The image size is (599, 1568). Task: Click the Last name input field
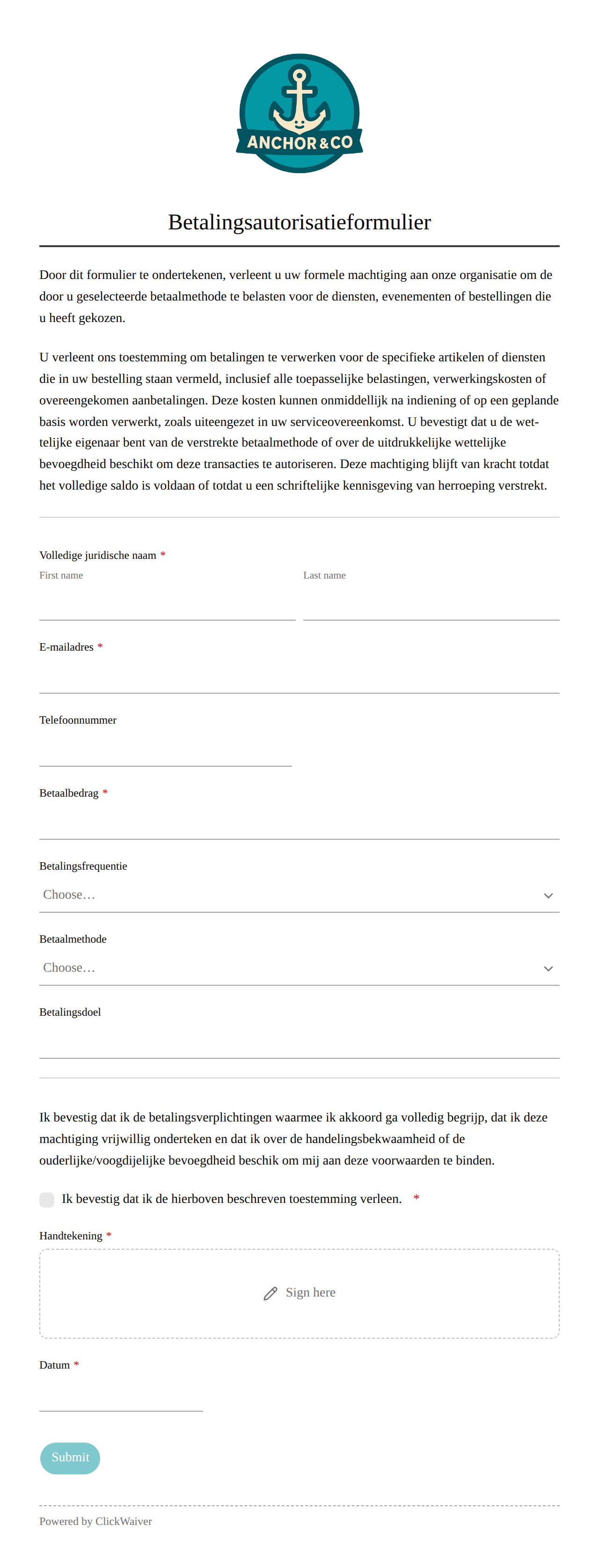point(431,604)
